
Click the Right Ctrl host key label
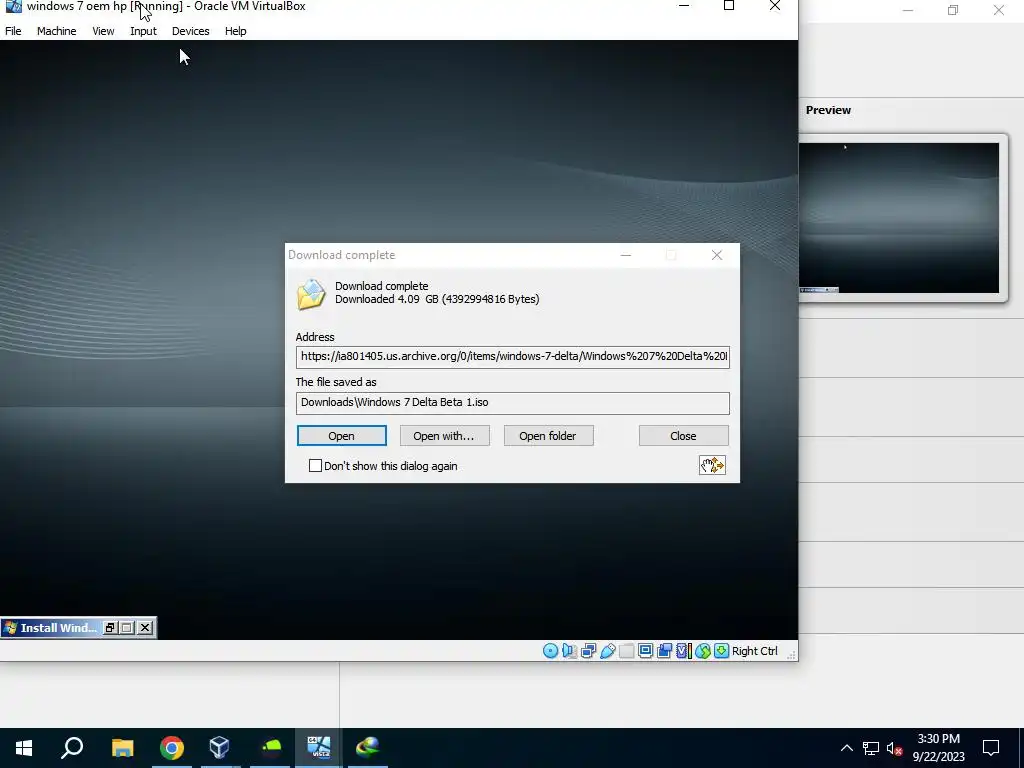[754, 650]
